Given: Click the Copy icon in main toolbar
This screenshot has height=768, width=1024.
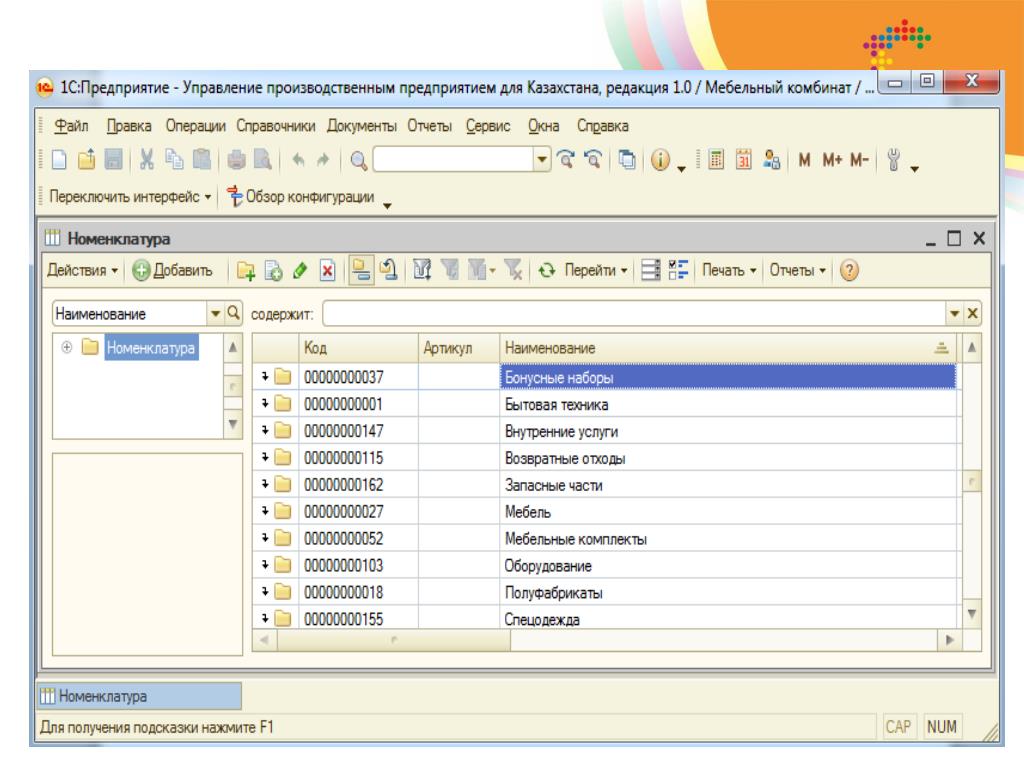Looking at the screenshot, I should click(174, 159).
